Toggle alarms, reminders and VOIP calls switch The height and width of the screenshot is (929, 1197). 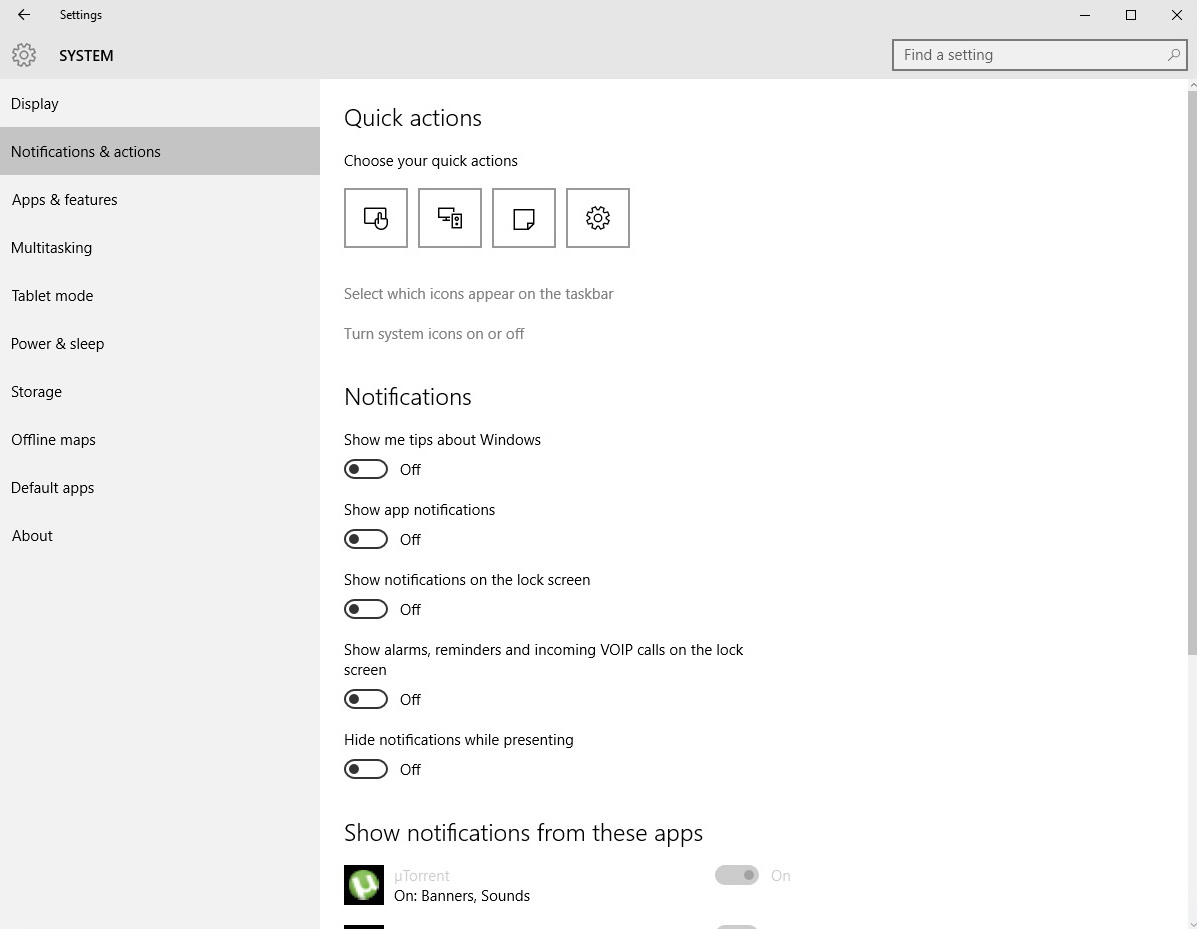click(x=366, y=699)
